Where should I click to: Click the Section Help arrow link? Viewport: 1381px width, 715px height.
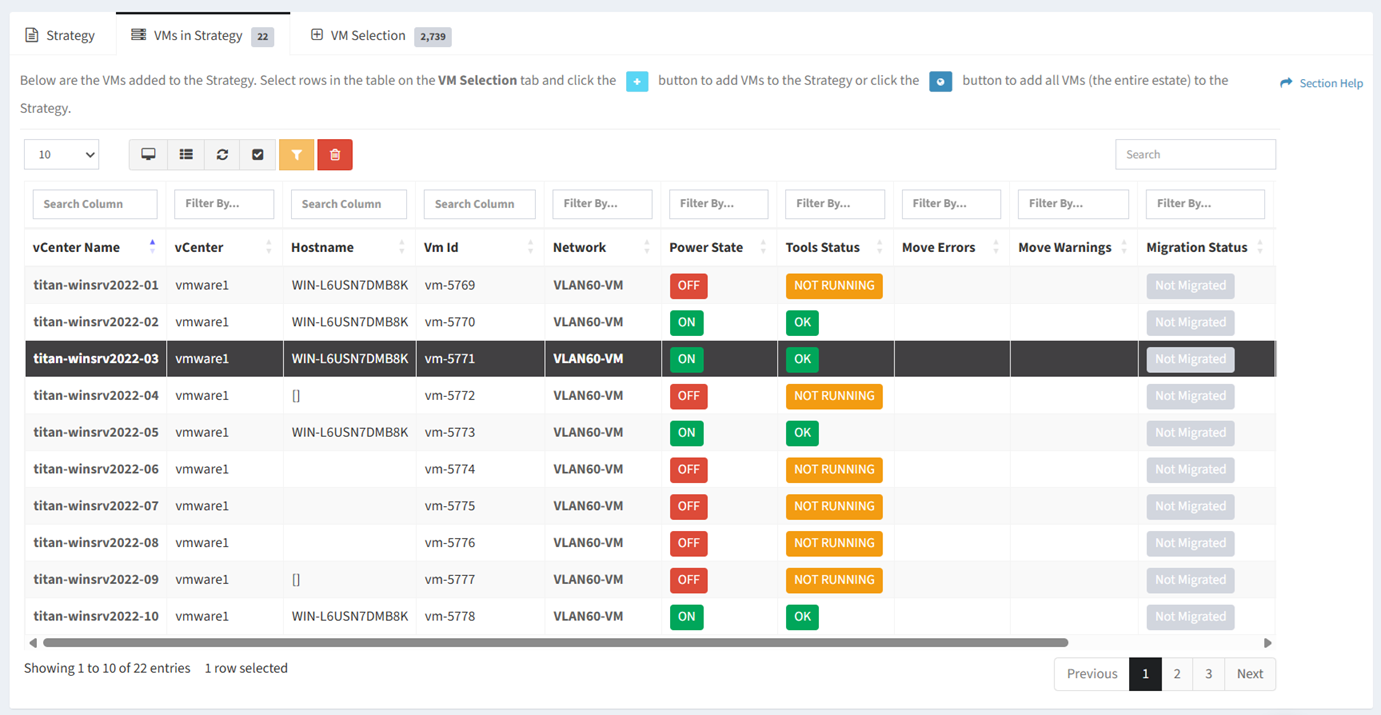[x=1321, y=83]
